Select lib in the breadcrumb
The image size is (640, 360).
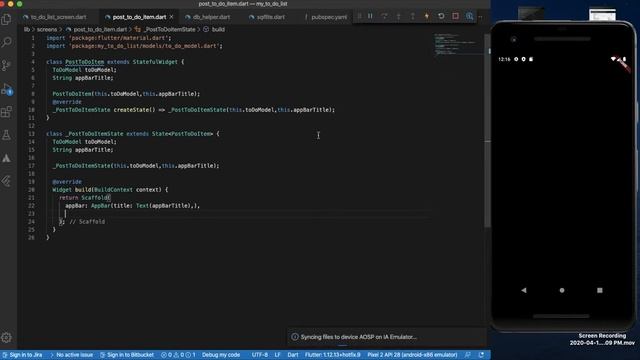click(x=27, y=29)
